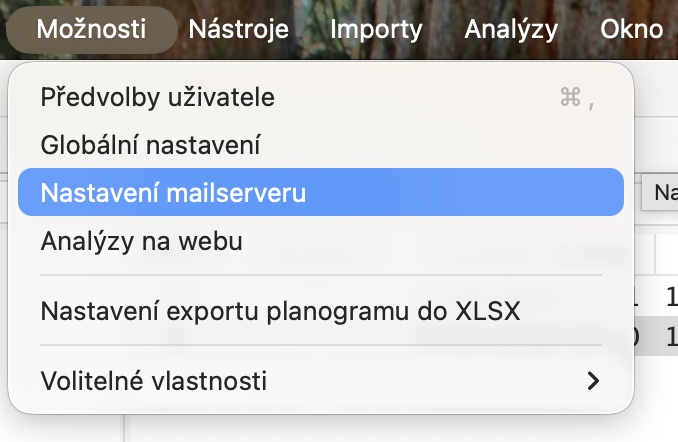678x442 pixels.
Task: Select the white table row above highlighted row
Action: click(656, 297)
